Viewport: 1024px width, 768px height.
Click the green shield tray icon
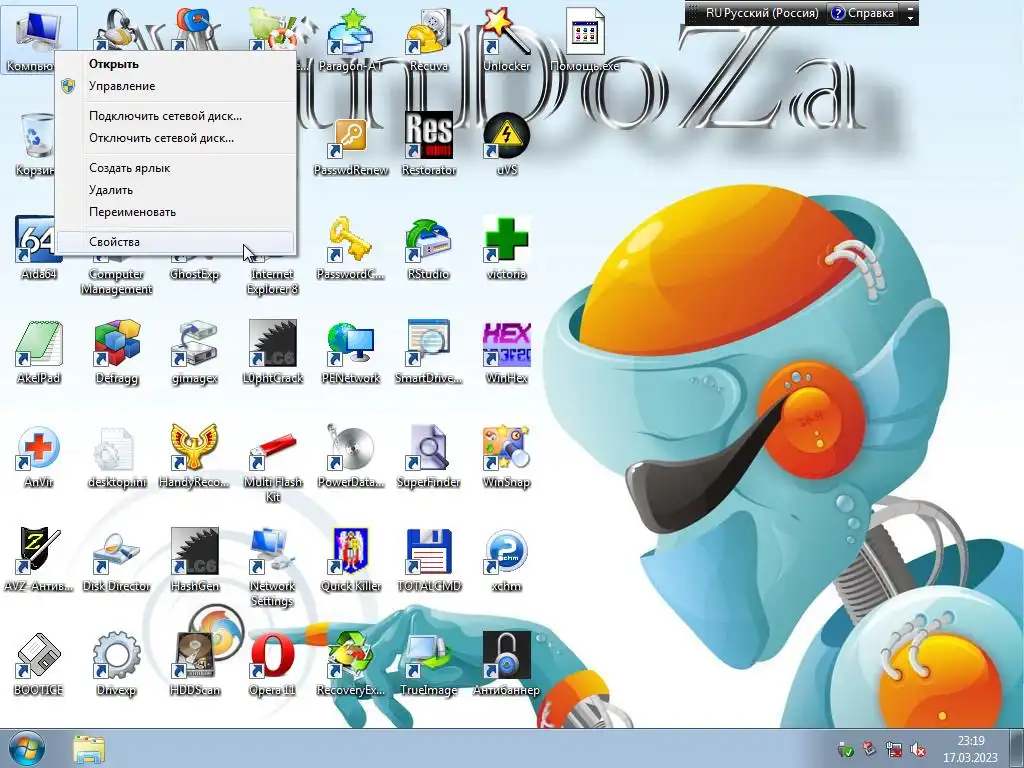coord(846,750)
